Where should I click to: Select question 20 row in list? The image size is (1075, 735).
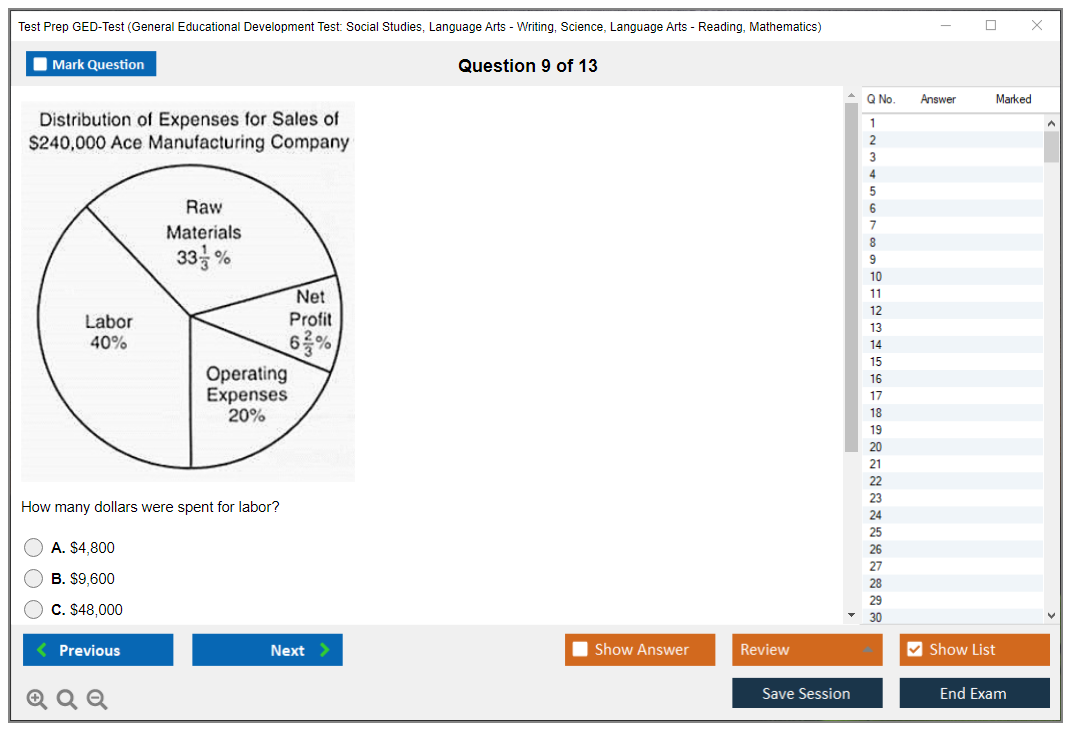tap(876, 447)
